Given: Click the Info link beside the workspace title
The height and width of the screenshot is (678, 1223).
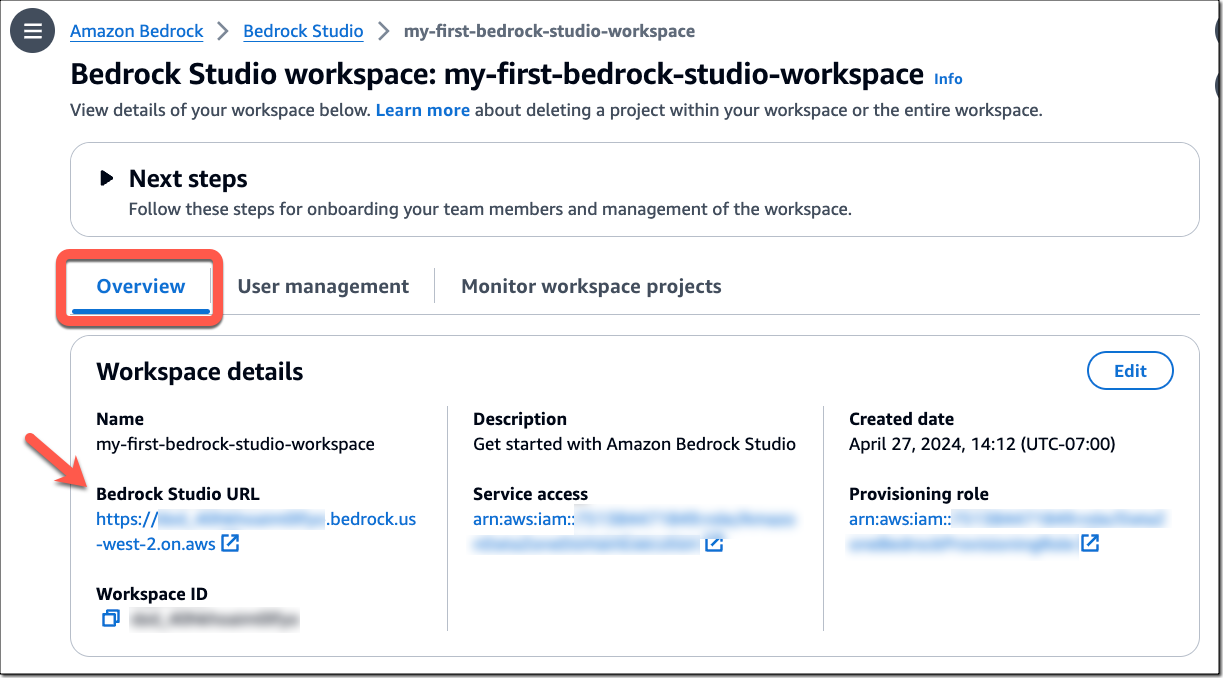Looking at the screenshot, I should click(x=947, y=78).
